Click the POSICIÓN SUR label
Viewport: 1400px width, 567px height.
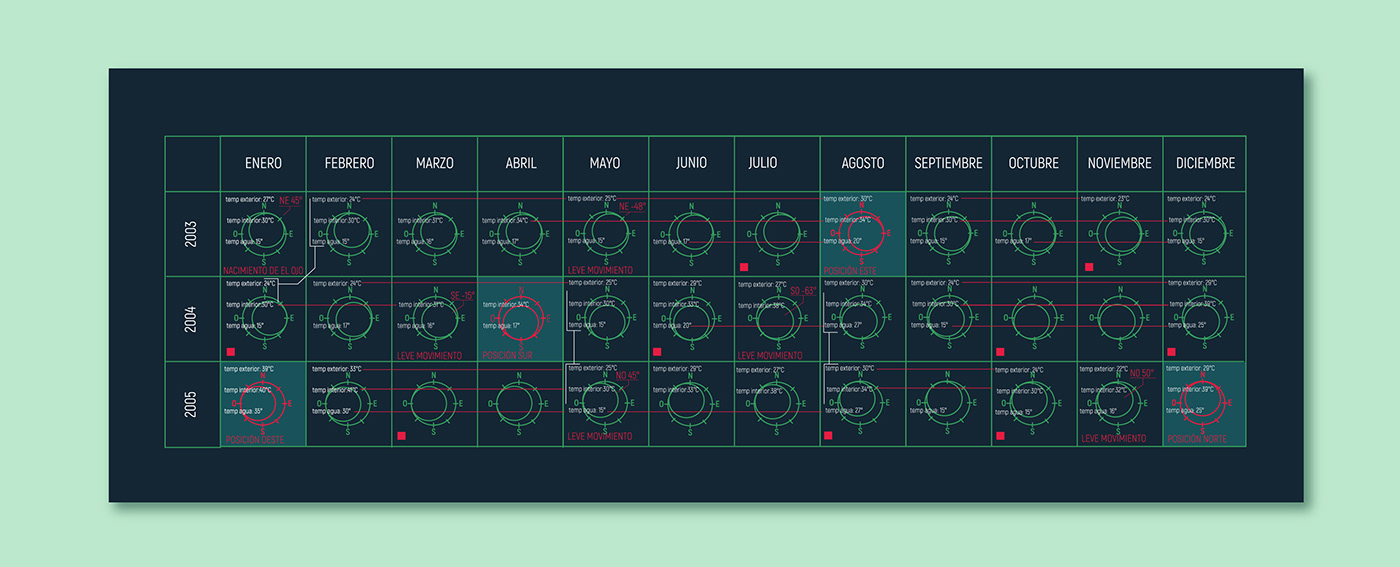click(508, 355)
